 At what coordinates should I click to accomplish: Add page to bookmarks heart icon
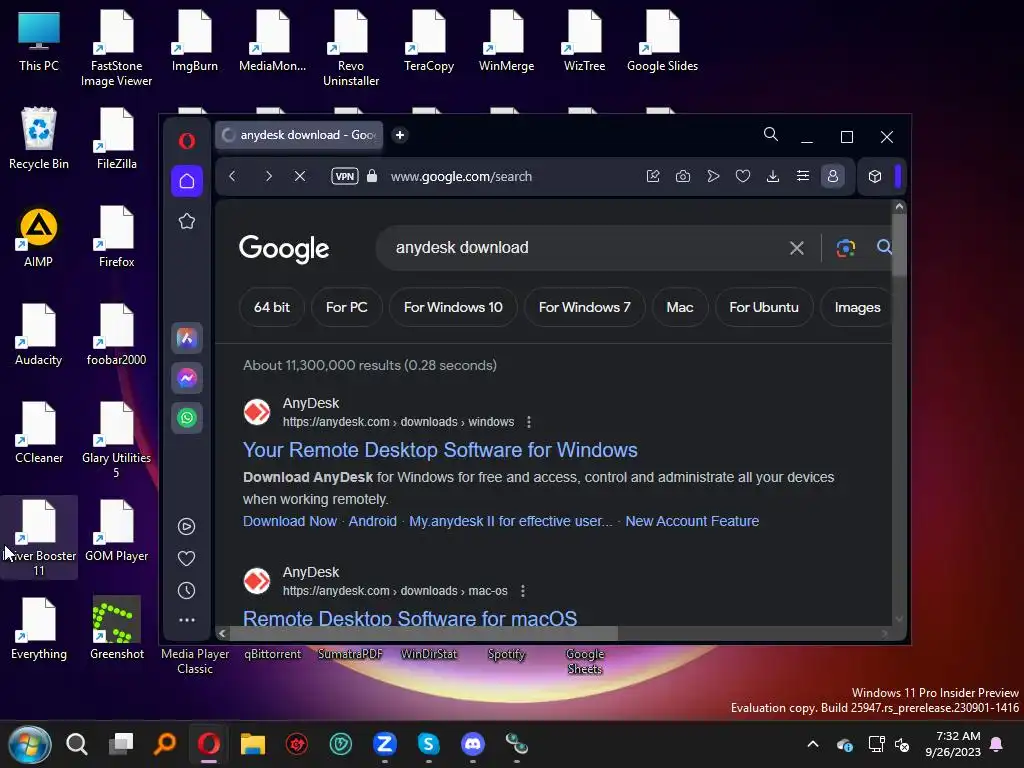[743, 176]
